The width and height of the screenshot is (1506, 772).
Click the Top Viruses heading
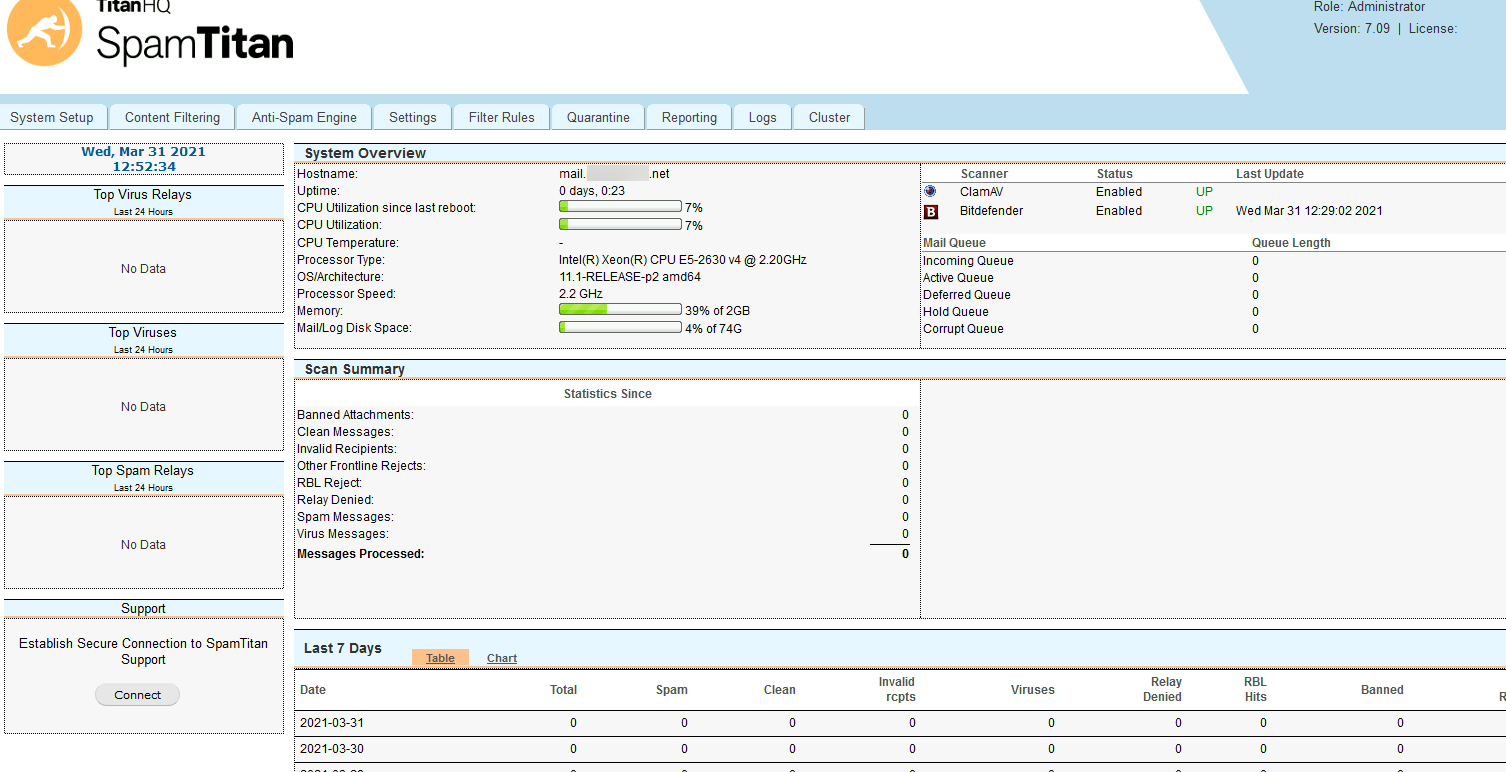pos(143,333)
